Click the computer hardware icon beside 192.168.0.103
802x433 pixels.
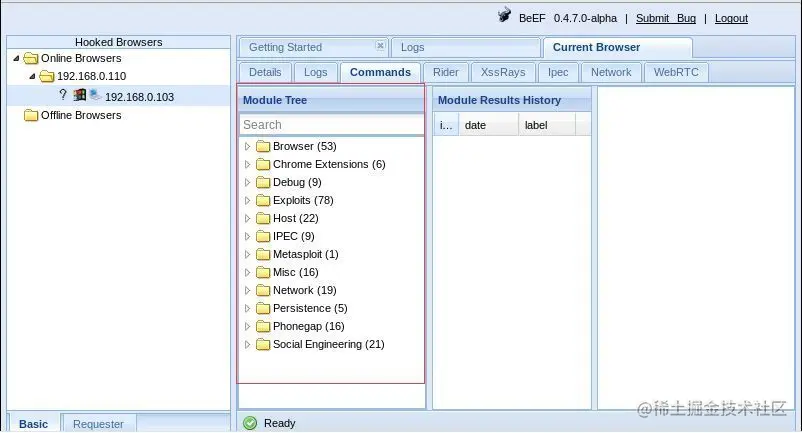pyautogui.click(x=95, y=95)
